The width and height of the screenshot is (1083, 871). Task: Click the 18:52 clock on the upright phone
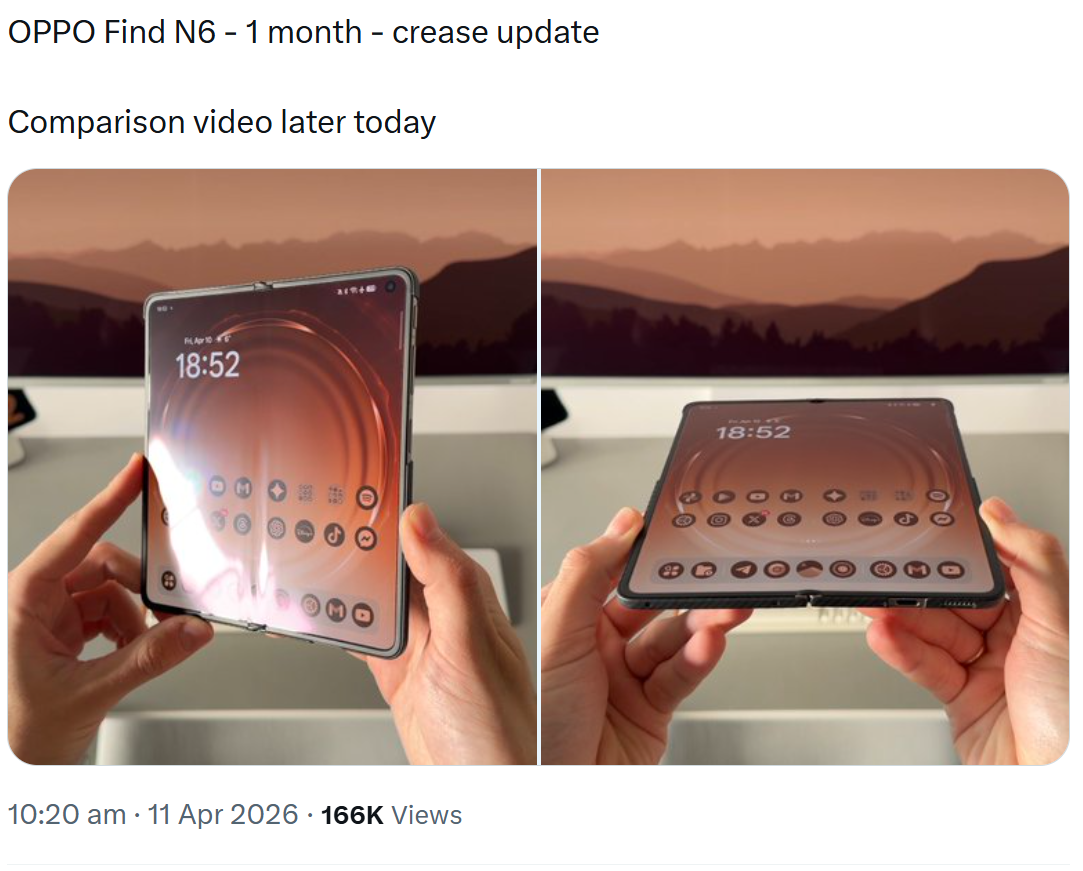point(207,365)
